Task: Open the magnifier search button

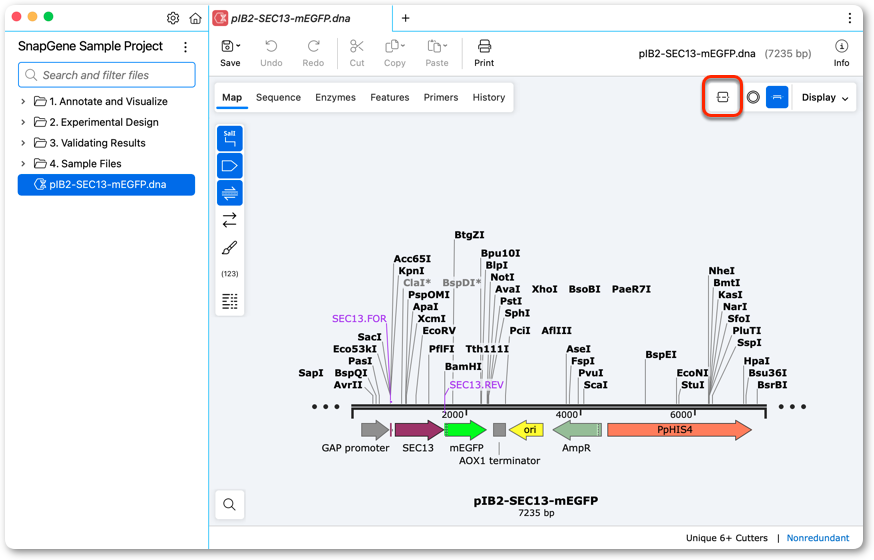Action: point(230,504)
